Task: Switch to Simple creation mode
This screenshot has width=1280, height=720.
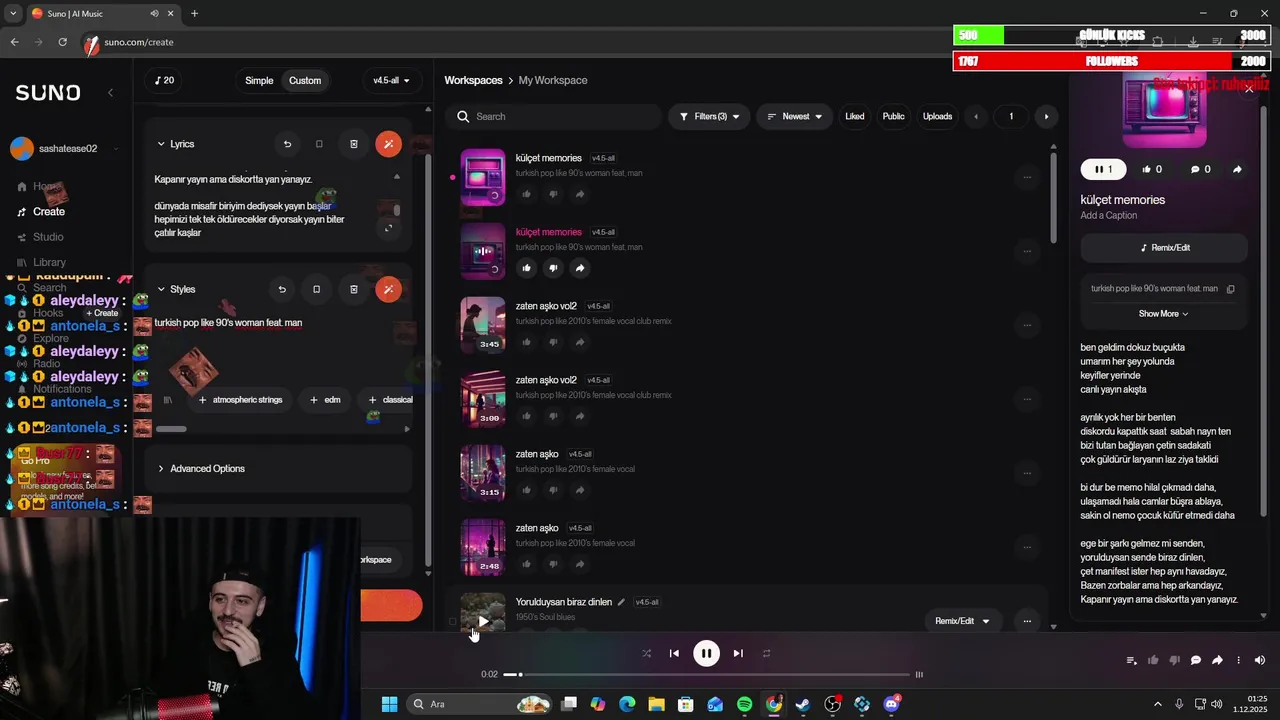Action: (x=259, y=81)
